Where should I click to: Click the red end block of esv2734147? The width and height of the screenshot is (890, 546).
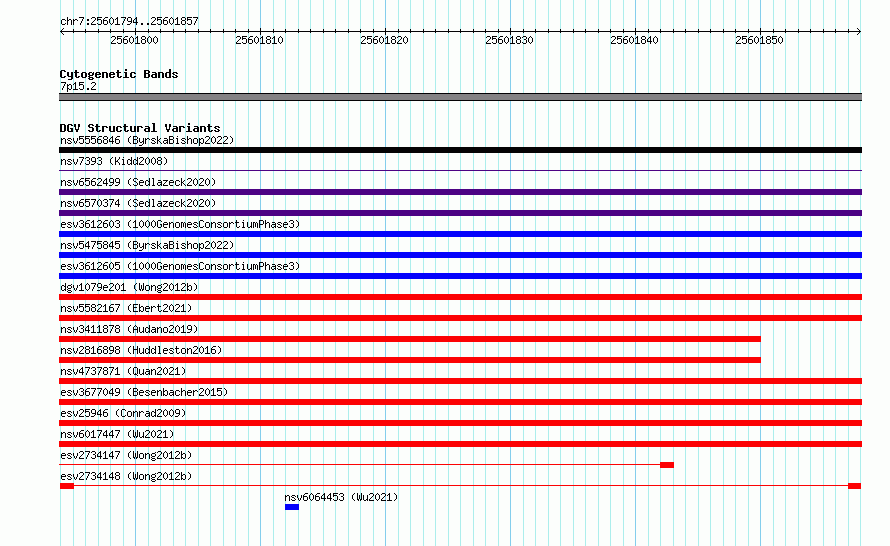pos(667,465)
